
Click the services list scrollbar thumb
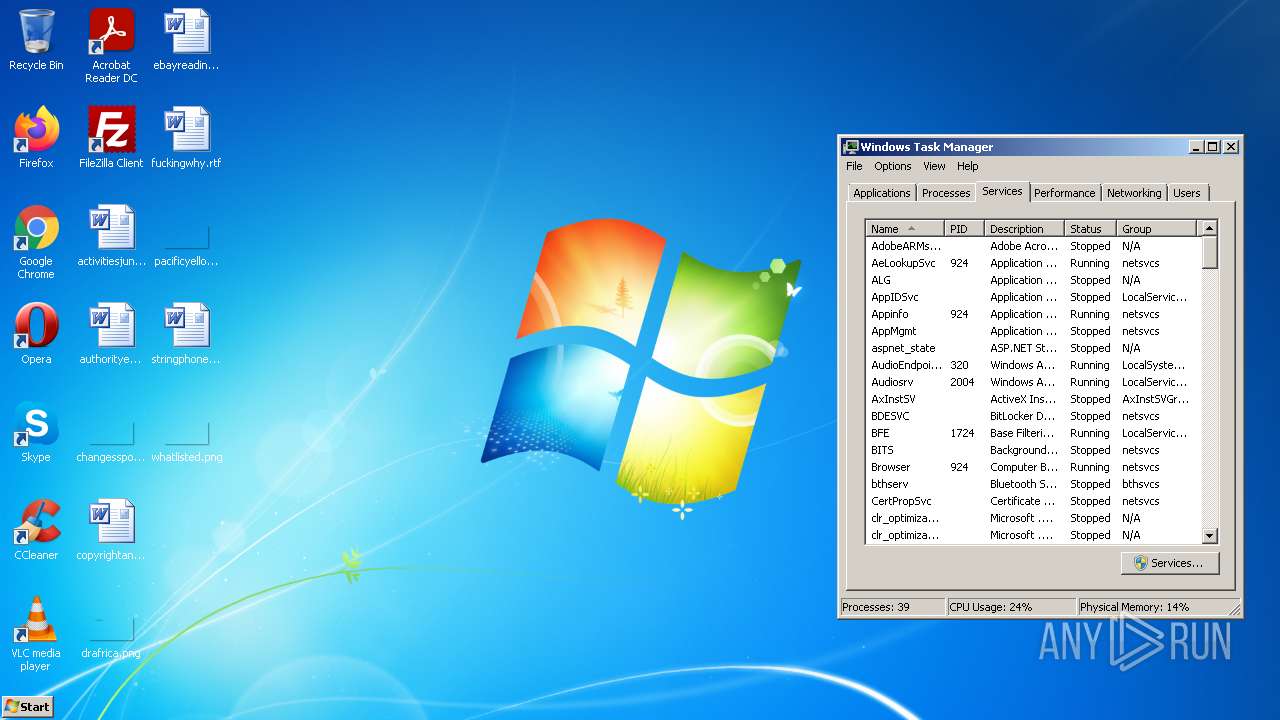1209,253
